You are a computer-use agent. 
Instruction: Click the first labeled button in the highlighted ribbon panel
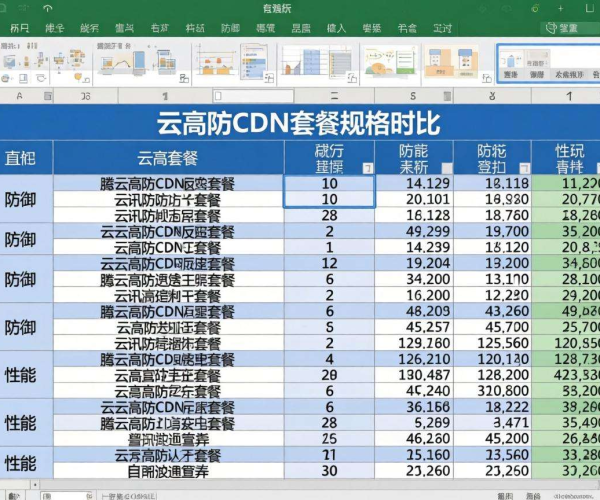pos(511,75)
